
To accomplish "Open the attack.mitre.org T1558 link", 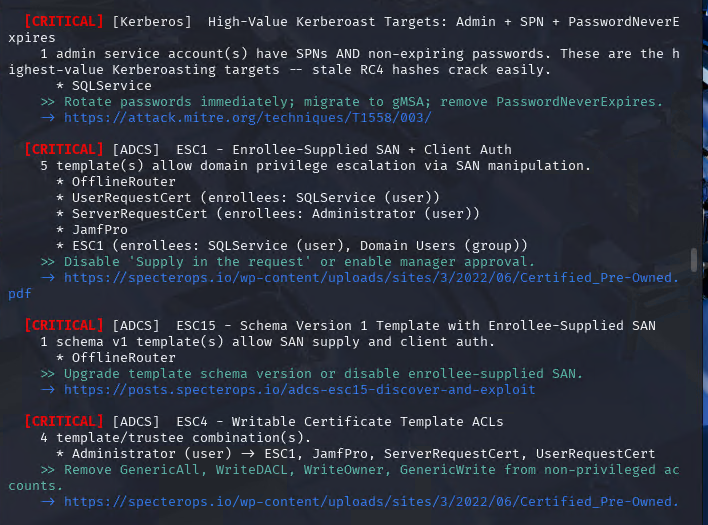I will click(x=248, y=117).
